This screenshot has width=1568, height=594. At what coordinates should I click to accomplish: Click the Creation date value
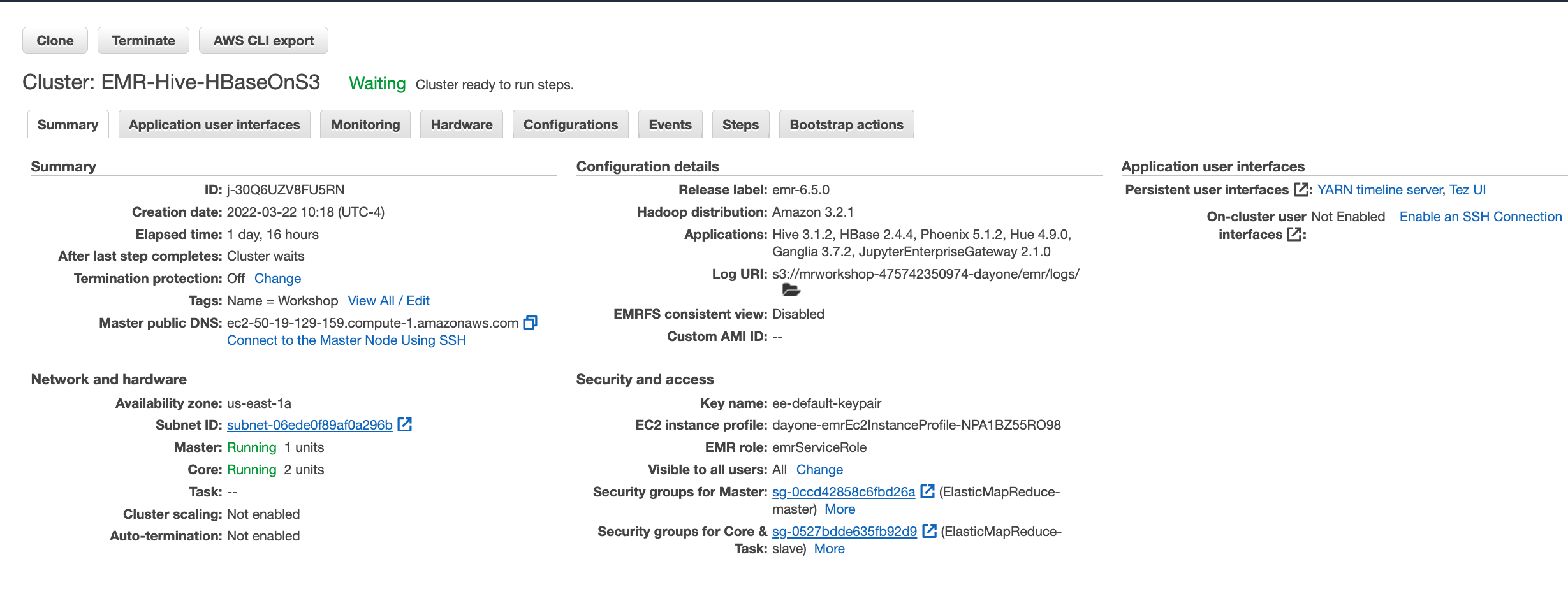(305, 212)
